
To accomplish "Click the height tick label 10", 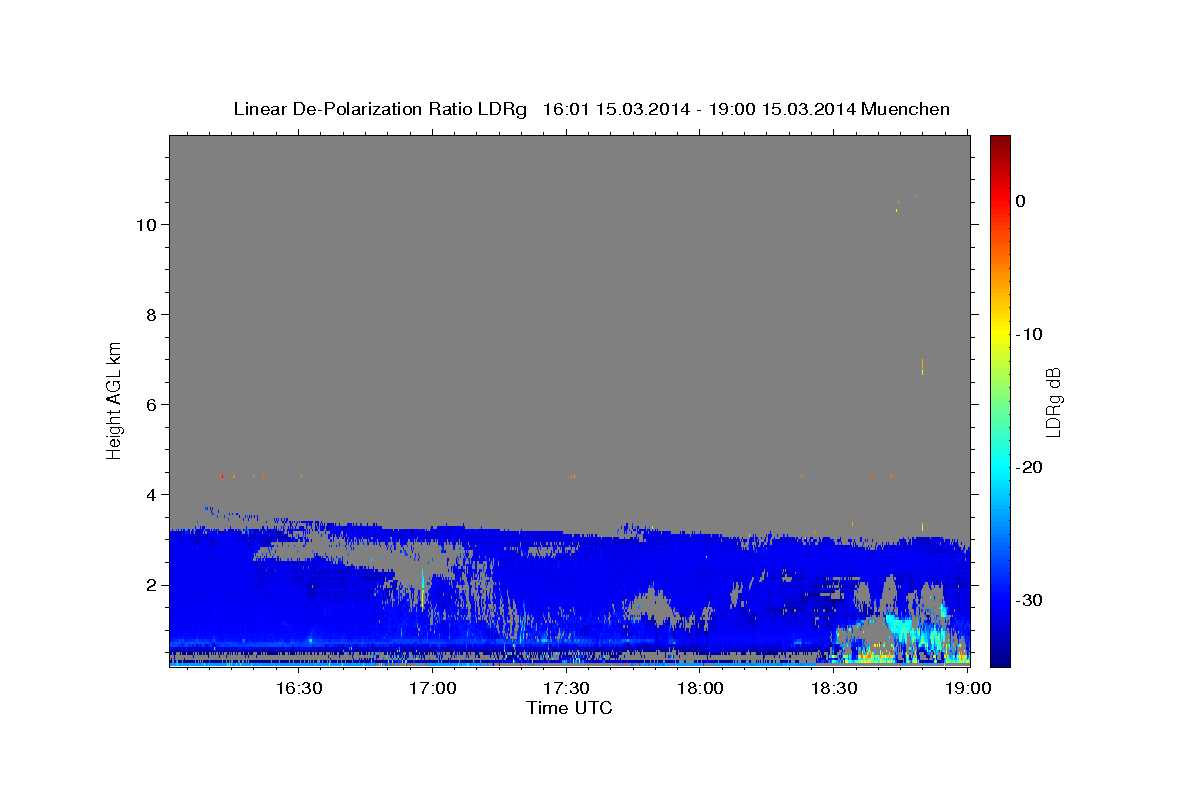I will click(146, 224).
